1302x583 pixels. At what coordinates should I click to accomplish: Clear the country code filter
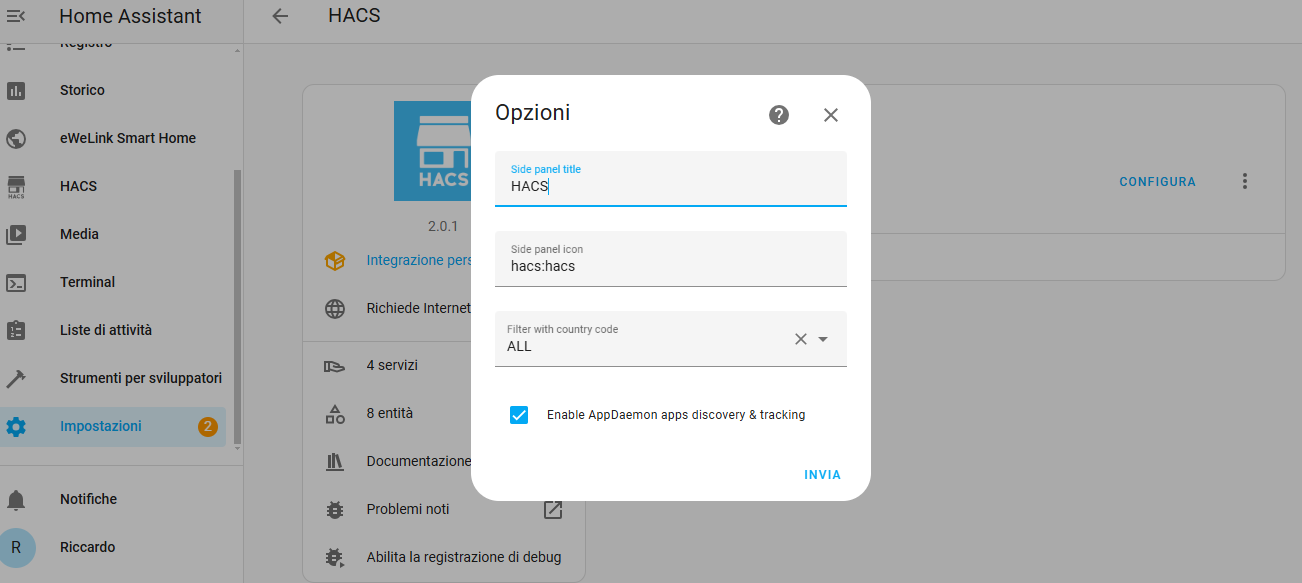point(800,339)
